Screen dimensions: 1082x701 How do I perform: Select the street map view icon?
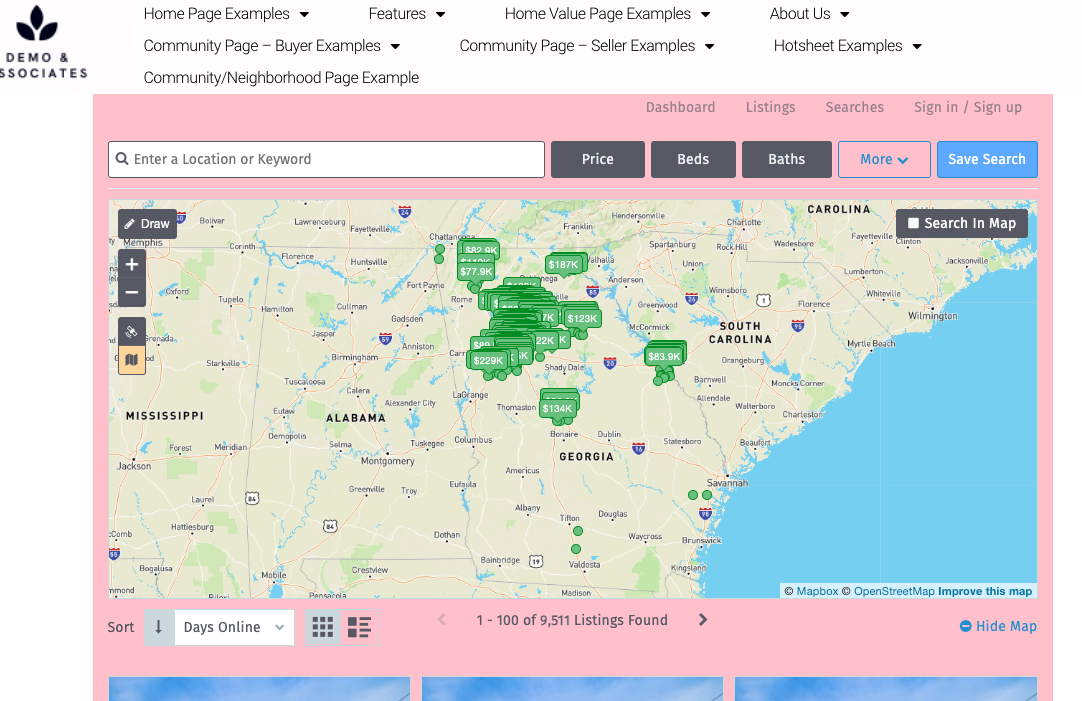[132, 360]
